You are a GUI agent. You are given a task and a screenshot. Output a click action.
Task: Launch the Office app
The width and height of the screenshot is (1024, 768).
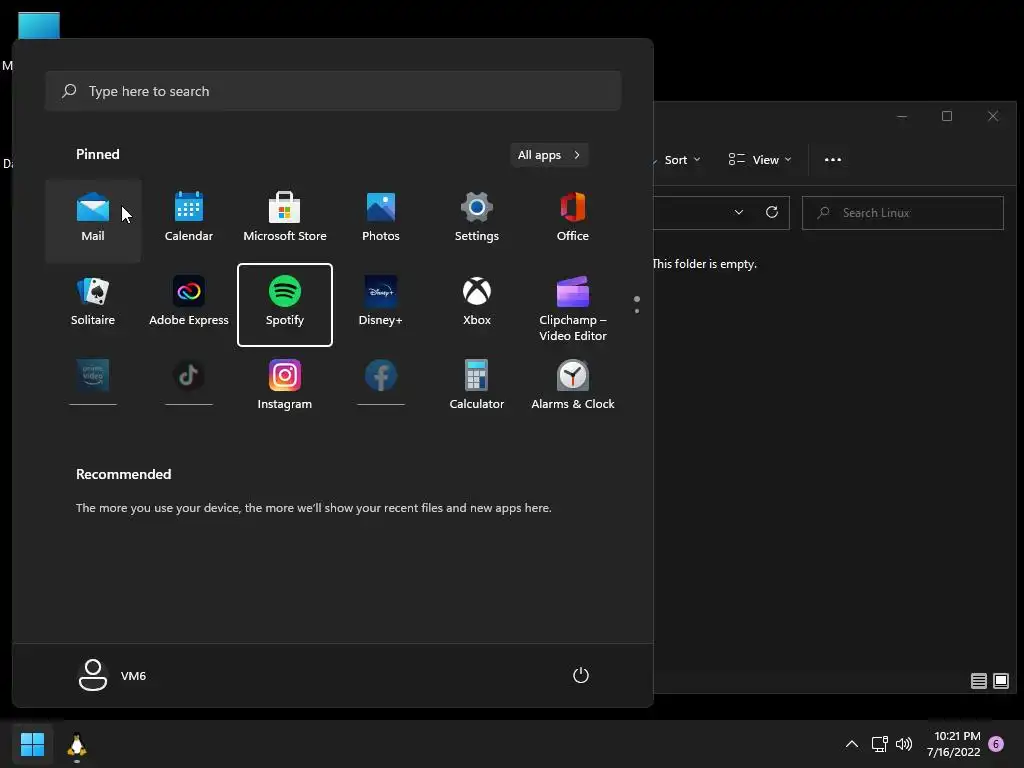573,221
